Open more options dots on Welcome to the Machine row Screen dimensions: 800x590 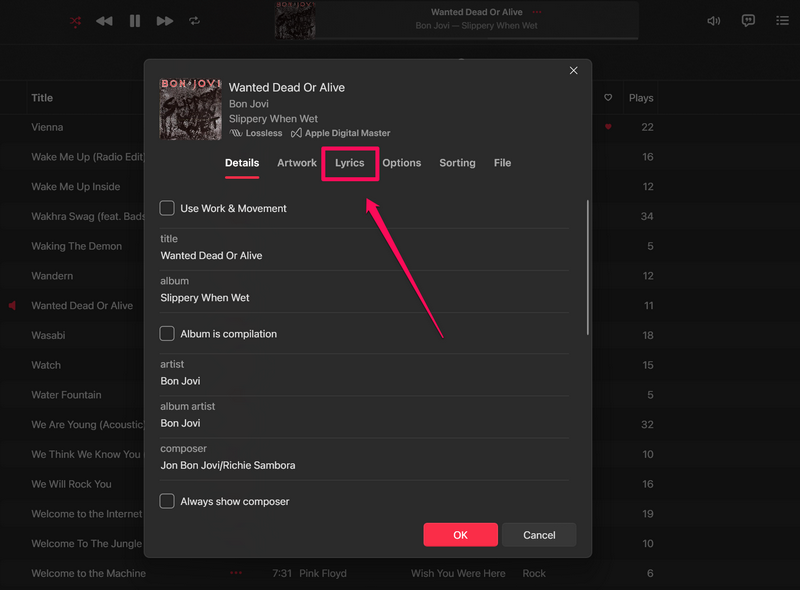236,573
